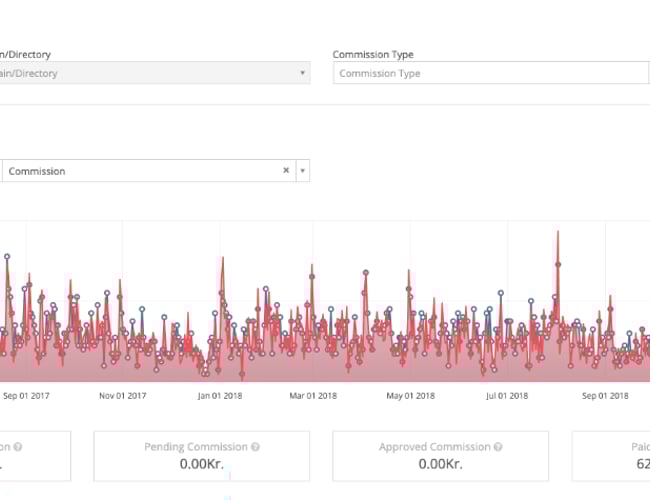Click the chart peak near Jan 01 2018
This screenshot has height=500, width=650.
point(221,259)
